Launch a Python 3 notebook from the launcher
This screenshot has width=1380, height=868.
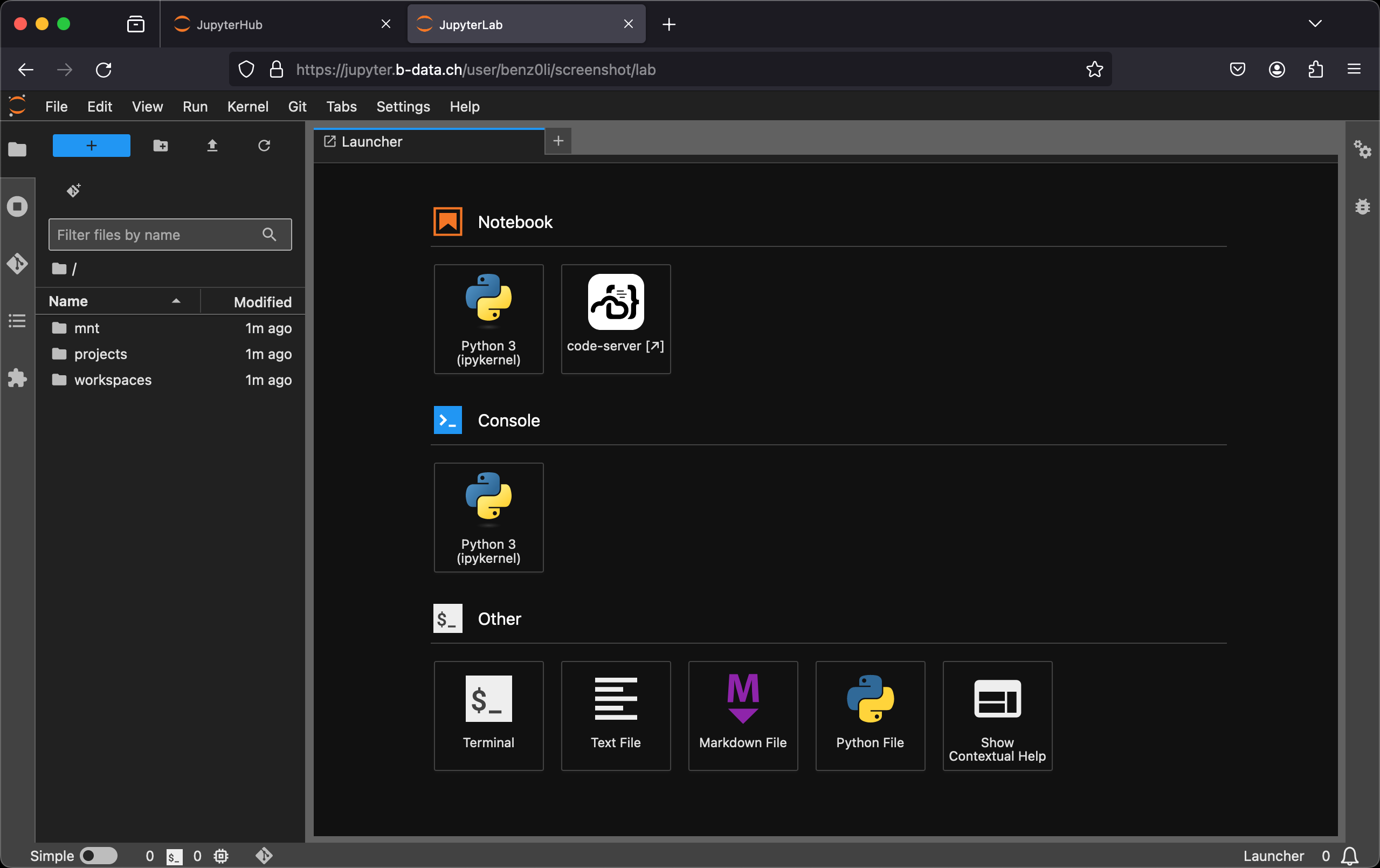point(488,319)
